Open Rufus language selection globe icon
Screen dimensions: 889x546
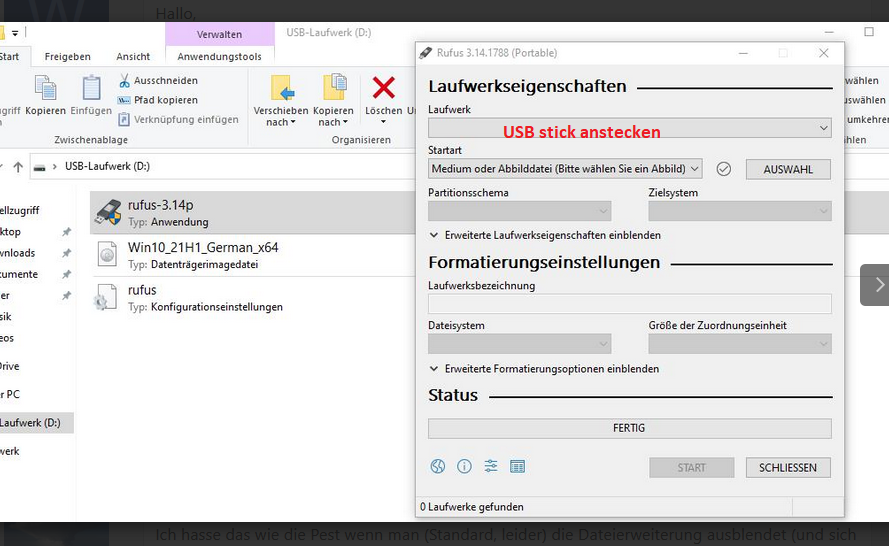(438, 467)
